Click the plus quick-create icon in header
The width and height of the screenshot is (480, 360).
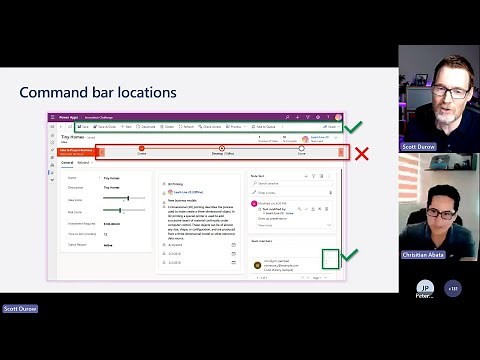pyautogui.click(x=298, y=117)
